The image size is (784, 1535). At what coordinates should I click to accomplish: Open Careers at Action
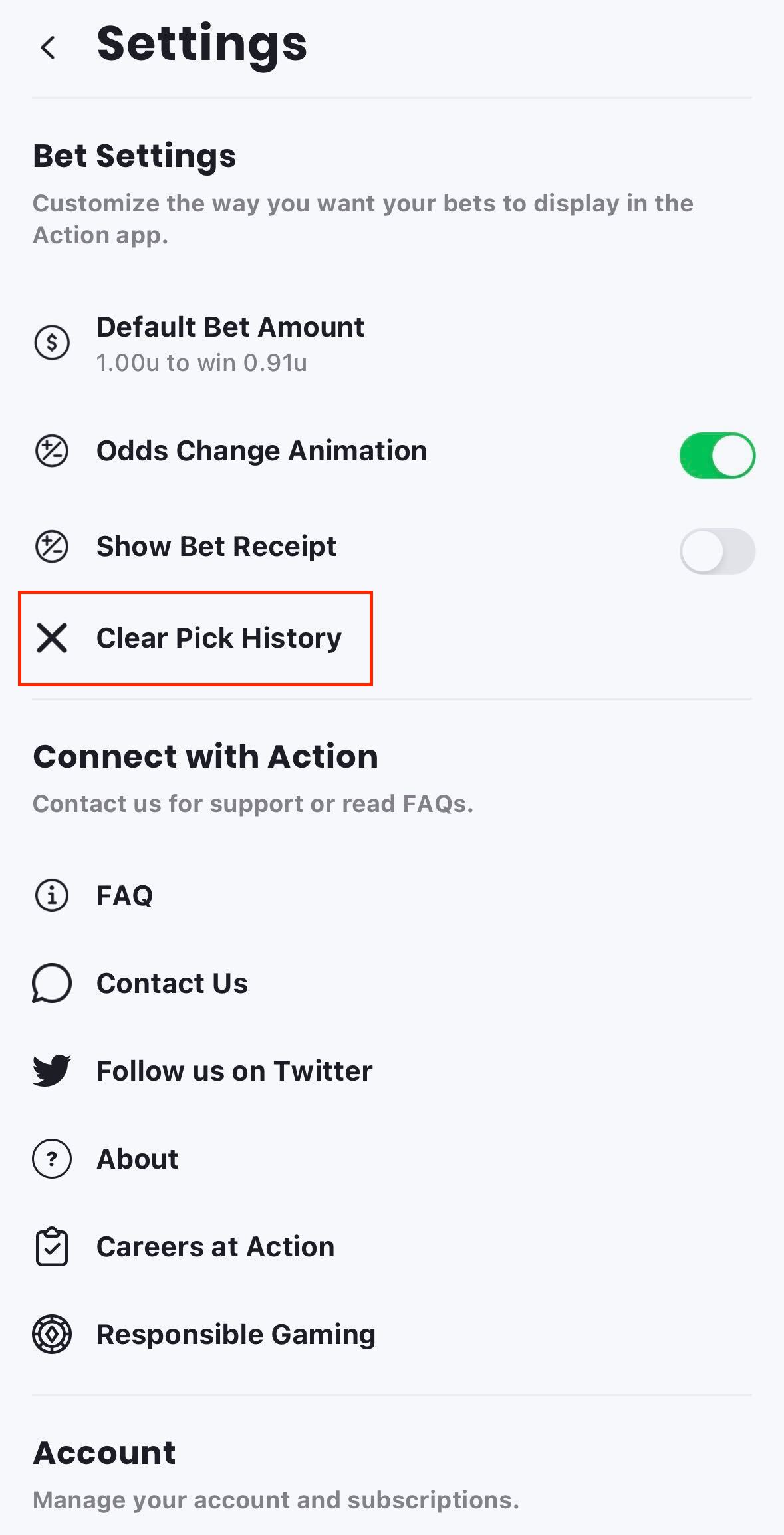(x=215, y=1247)
